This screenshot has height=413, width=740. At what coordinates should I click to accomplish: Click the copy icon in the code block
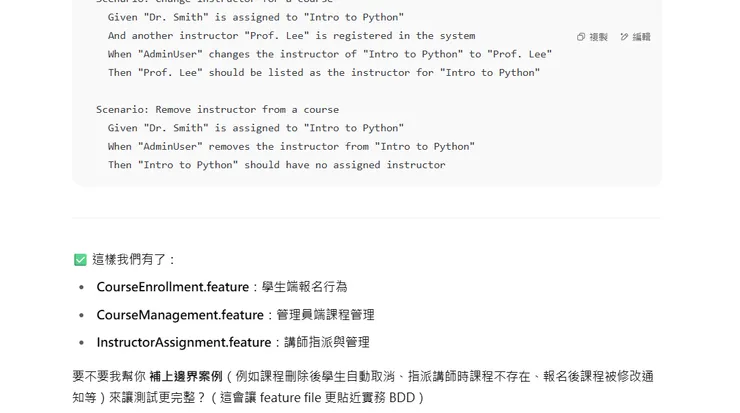581,37
